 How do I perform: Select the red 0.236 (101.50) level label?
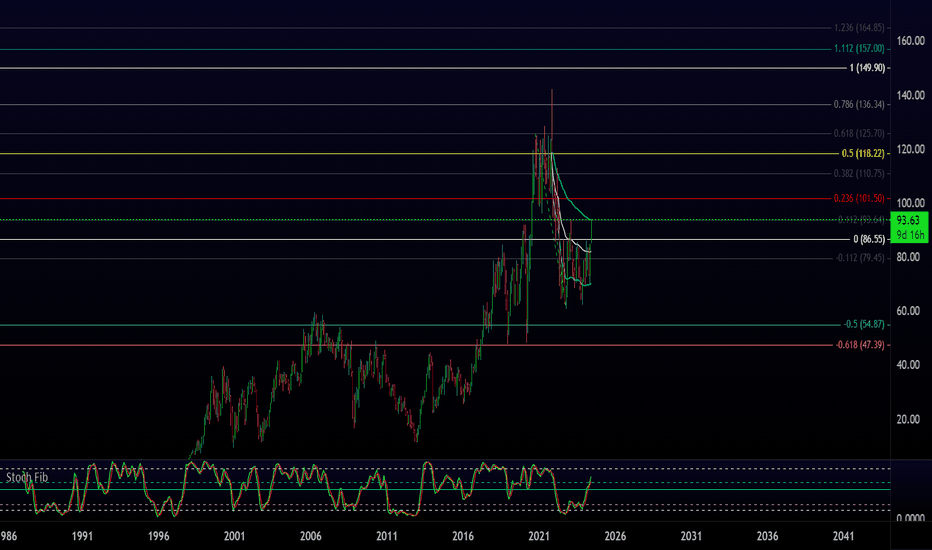[x=859, y=199]
